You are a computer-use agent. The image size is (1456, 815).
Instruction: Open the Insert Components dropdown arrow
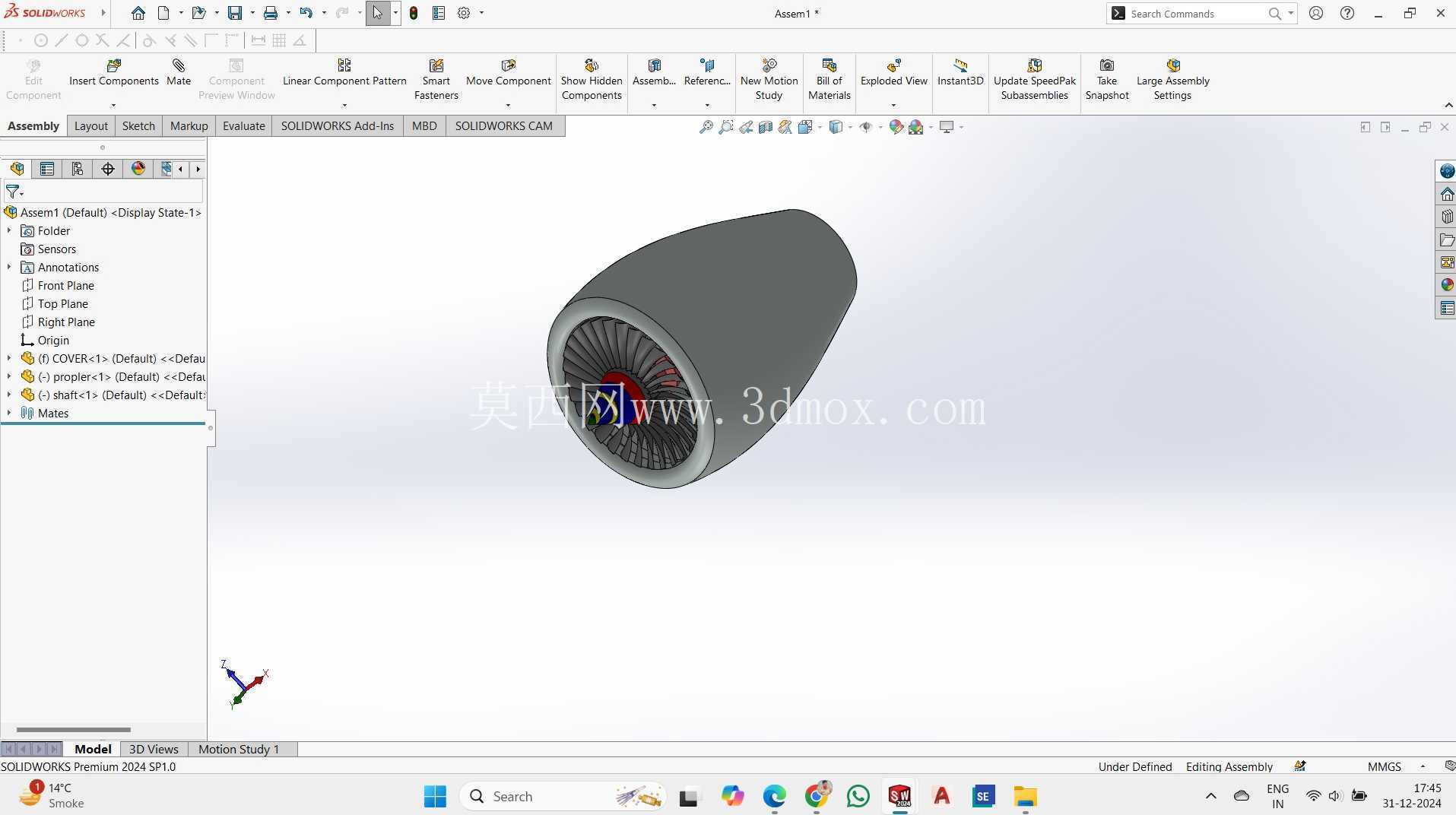113,105
